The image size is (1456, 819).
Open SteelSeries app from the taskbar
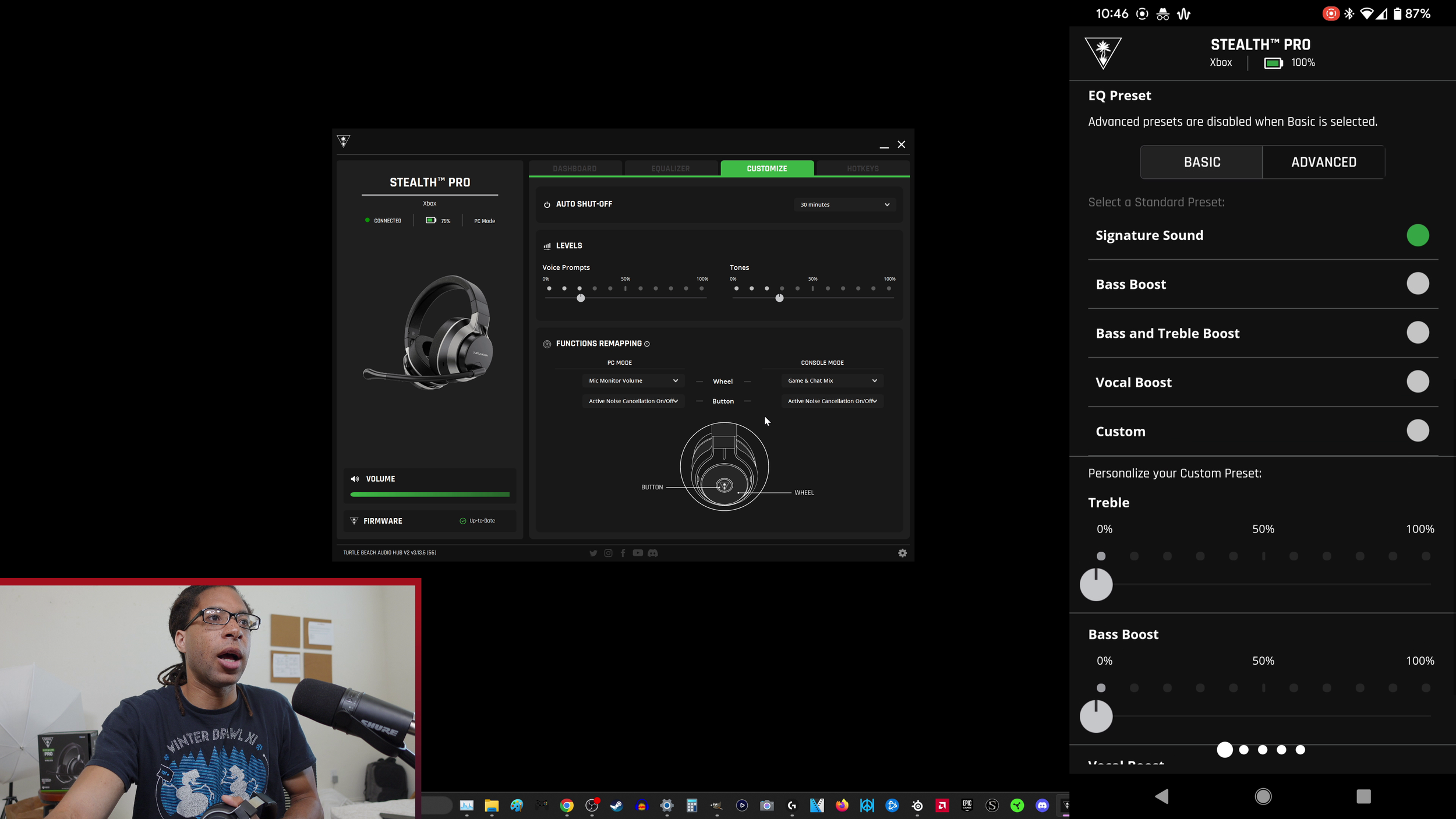[x=917, y=806]
